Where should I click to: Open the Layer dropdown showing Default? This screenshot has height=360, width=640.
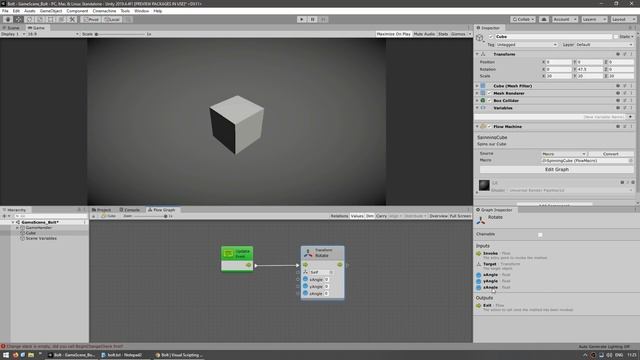pyautogui.click(x=604, y=44)
